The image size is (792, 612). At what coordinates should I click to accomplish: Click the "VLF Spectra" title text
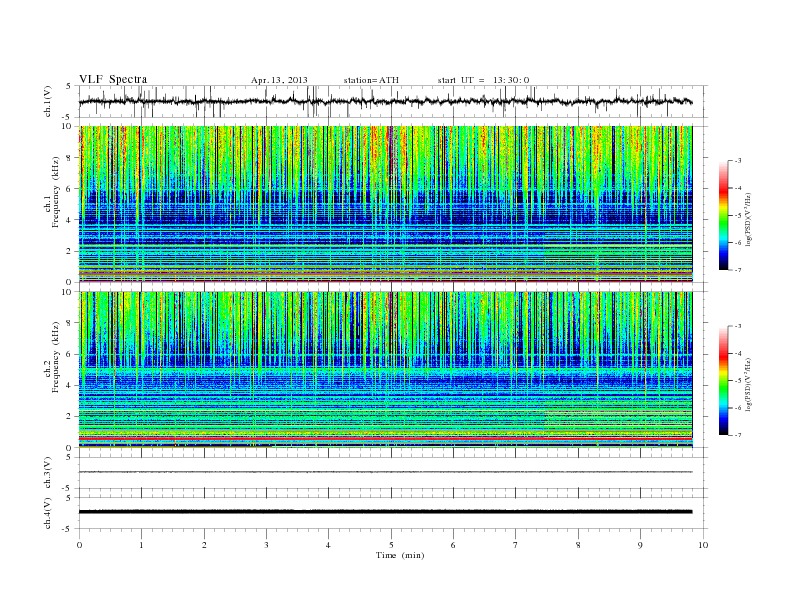[113, 79]
